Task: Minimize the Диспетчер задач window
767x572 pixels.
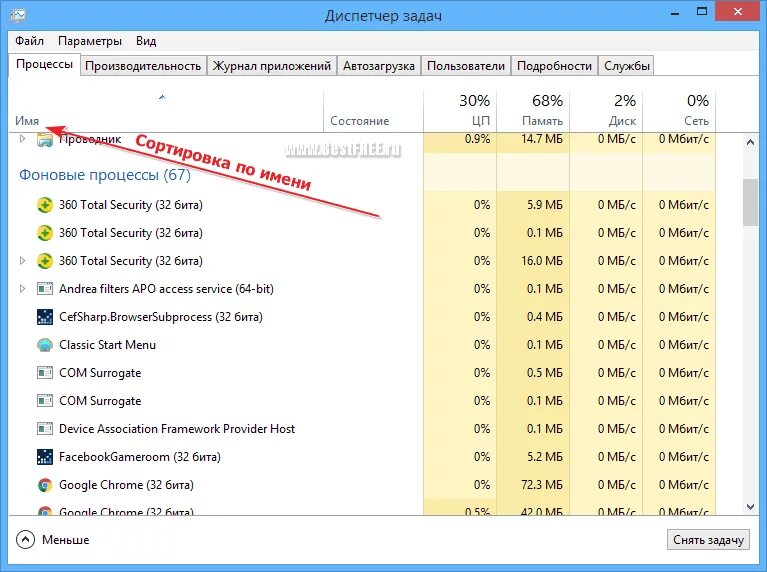Action: pos(676,13)
